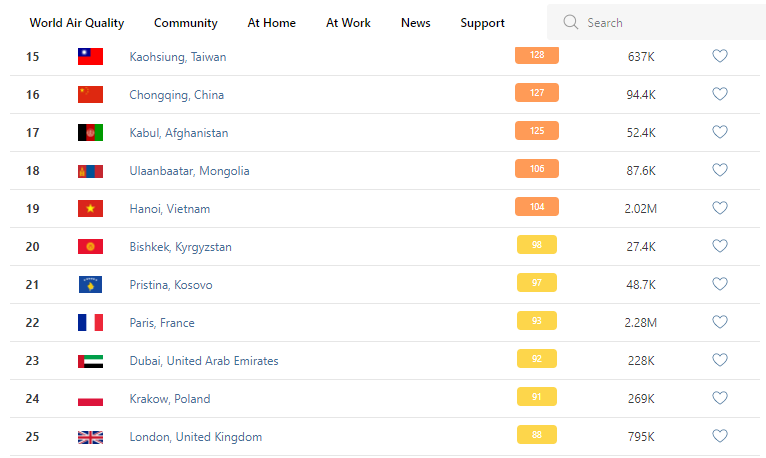766x458 pixels.
Task: Favorite Kaohsiung, Taiwan with heart icon
Action: coord(719,56)
